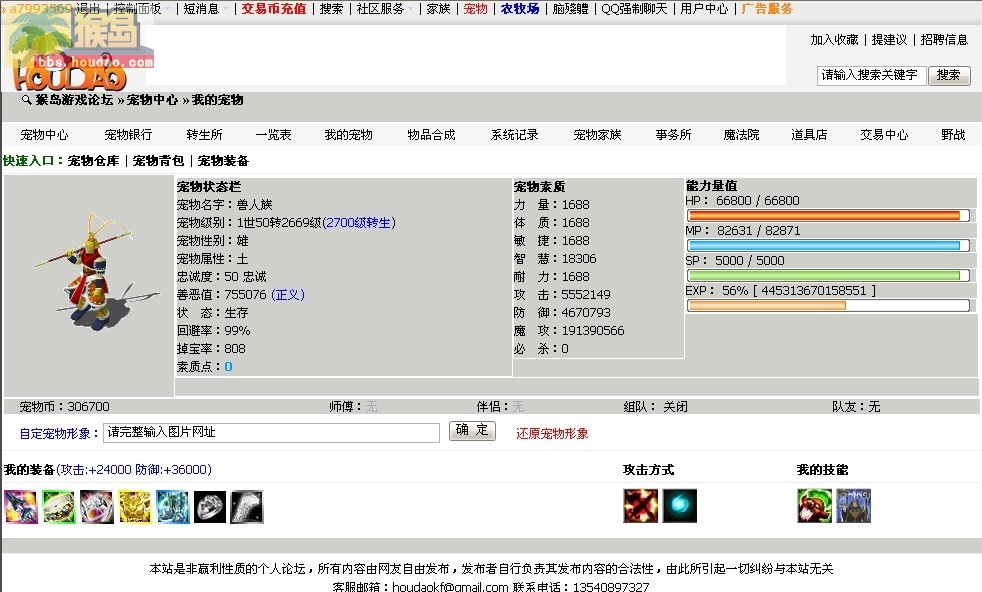Click the 确定 confirm button
982x592 pixels.
pos(472,430)
